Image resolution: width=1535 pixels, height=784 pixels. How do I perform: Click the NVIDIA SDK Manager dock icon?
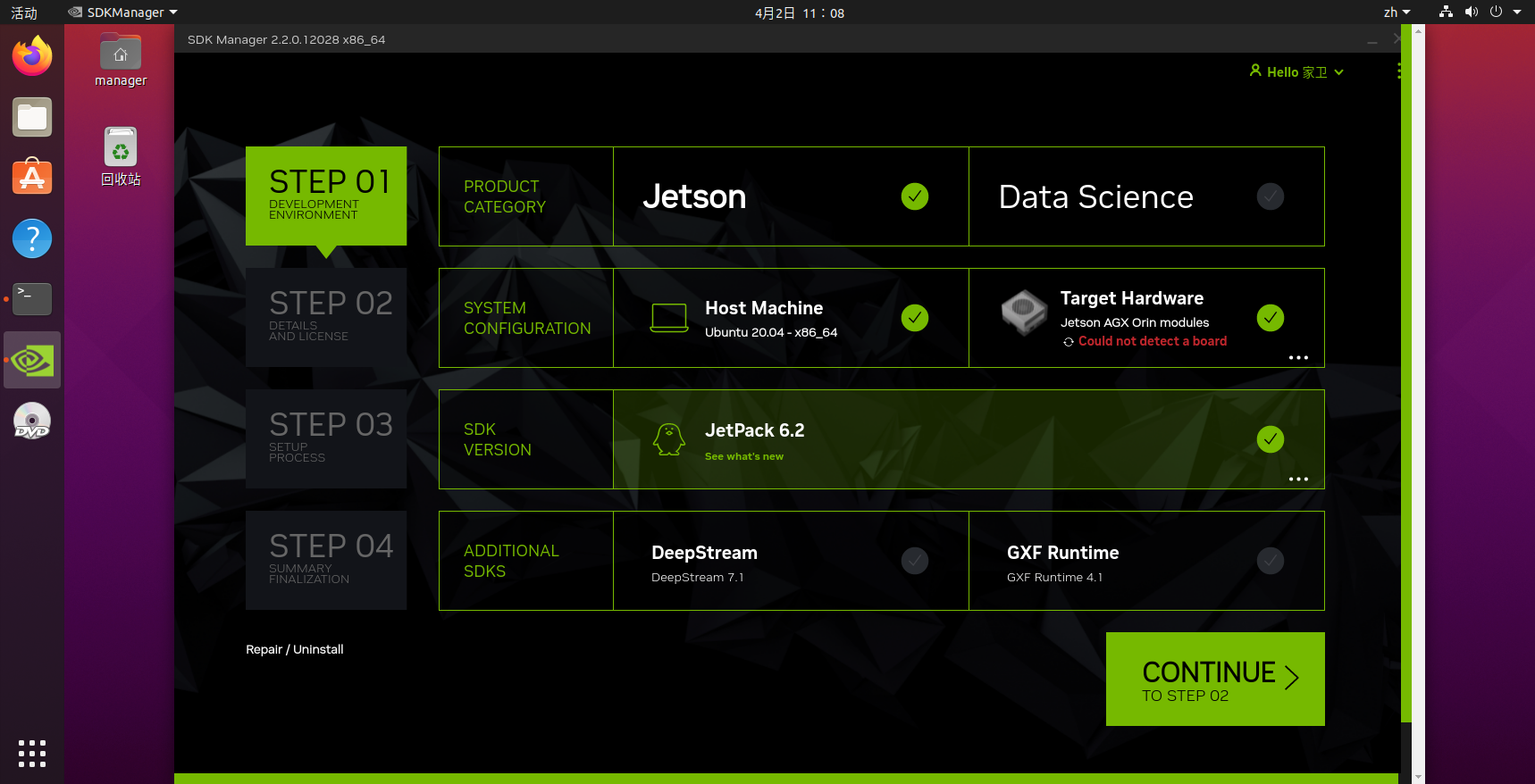coord(32,360)
